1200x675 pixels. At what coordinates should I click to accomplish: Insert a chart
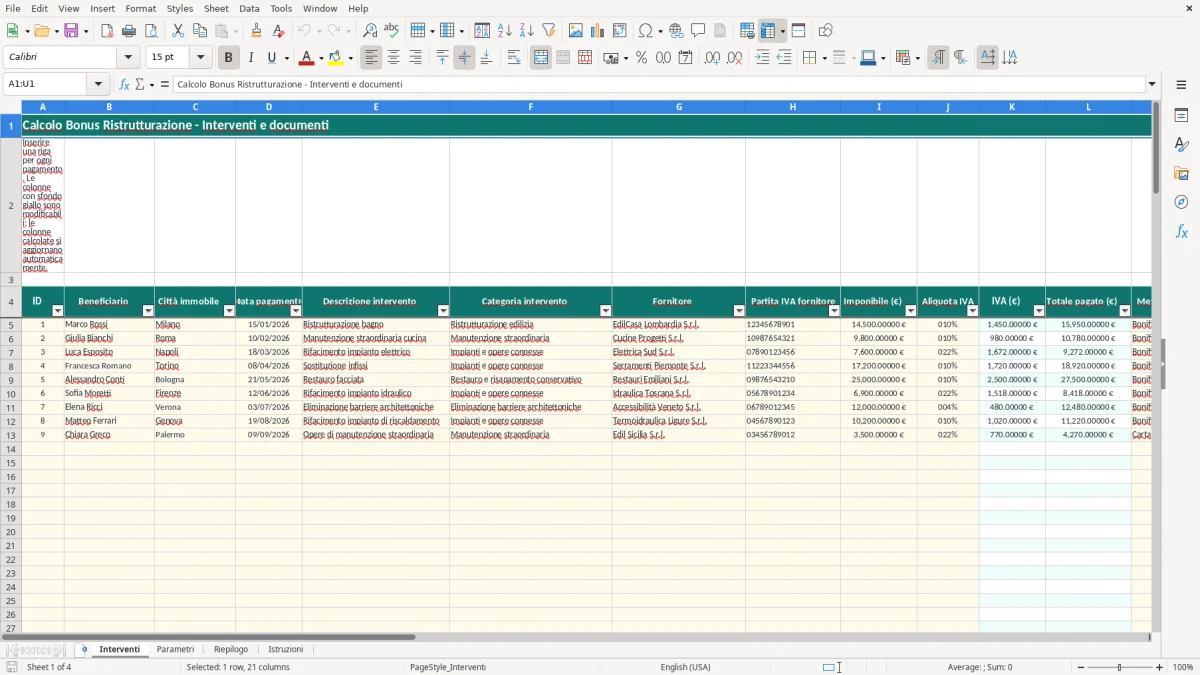(x=598, y=31)
